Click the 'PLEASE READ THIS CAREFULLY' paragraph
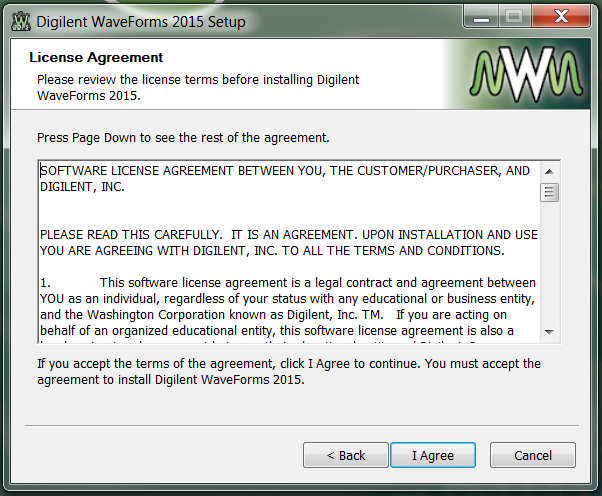The height and width of the screenshot is (496, 602). [x=289, y=243]
